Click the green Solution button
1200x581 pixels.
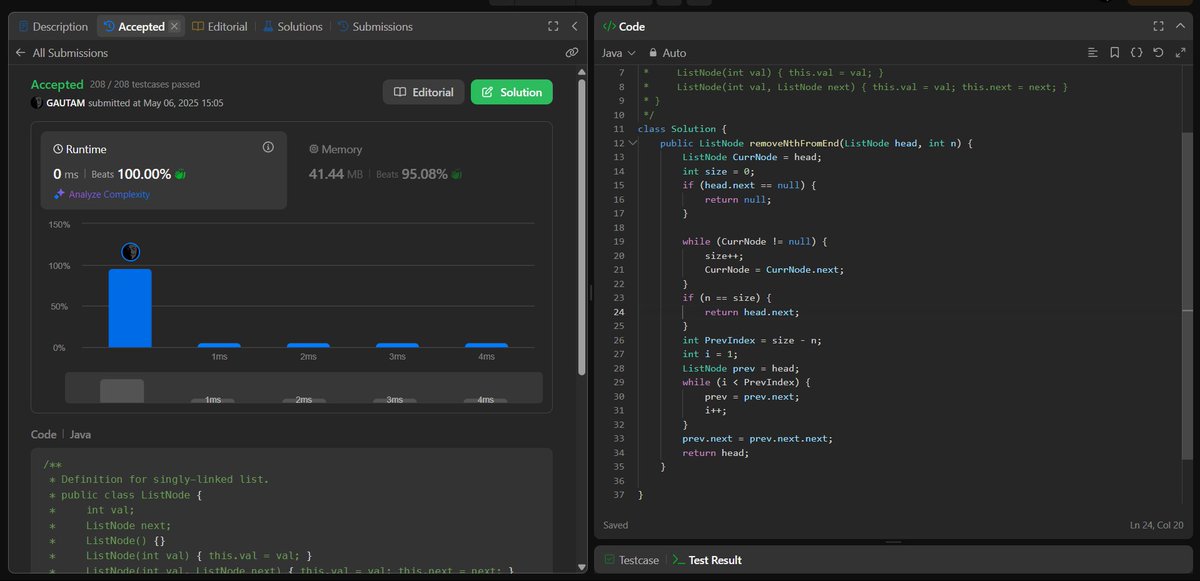512,92
